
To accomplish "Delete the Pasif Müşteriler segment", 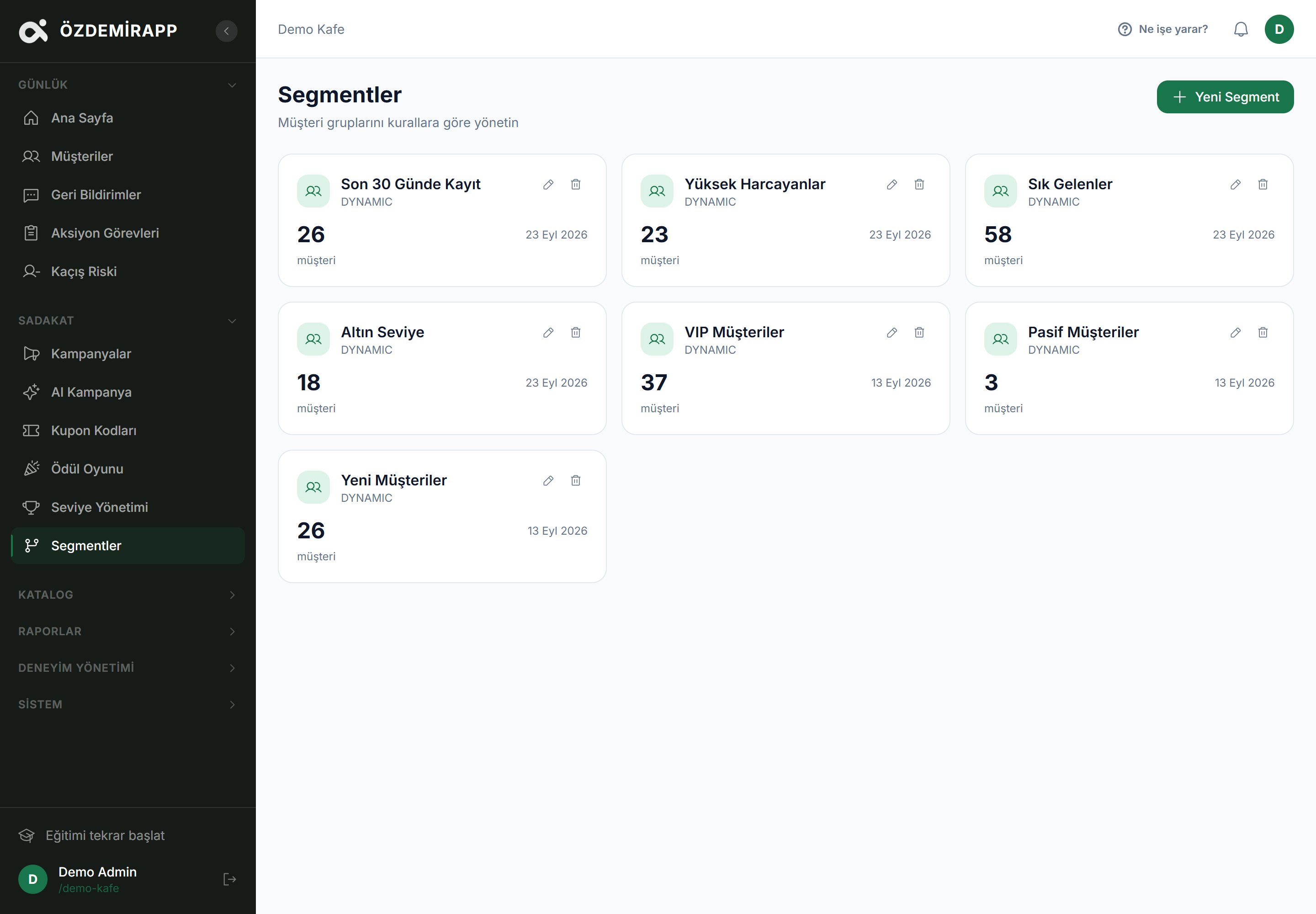I will 1263,333.
